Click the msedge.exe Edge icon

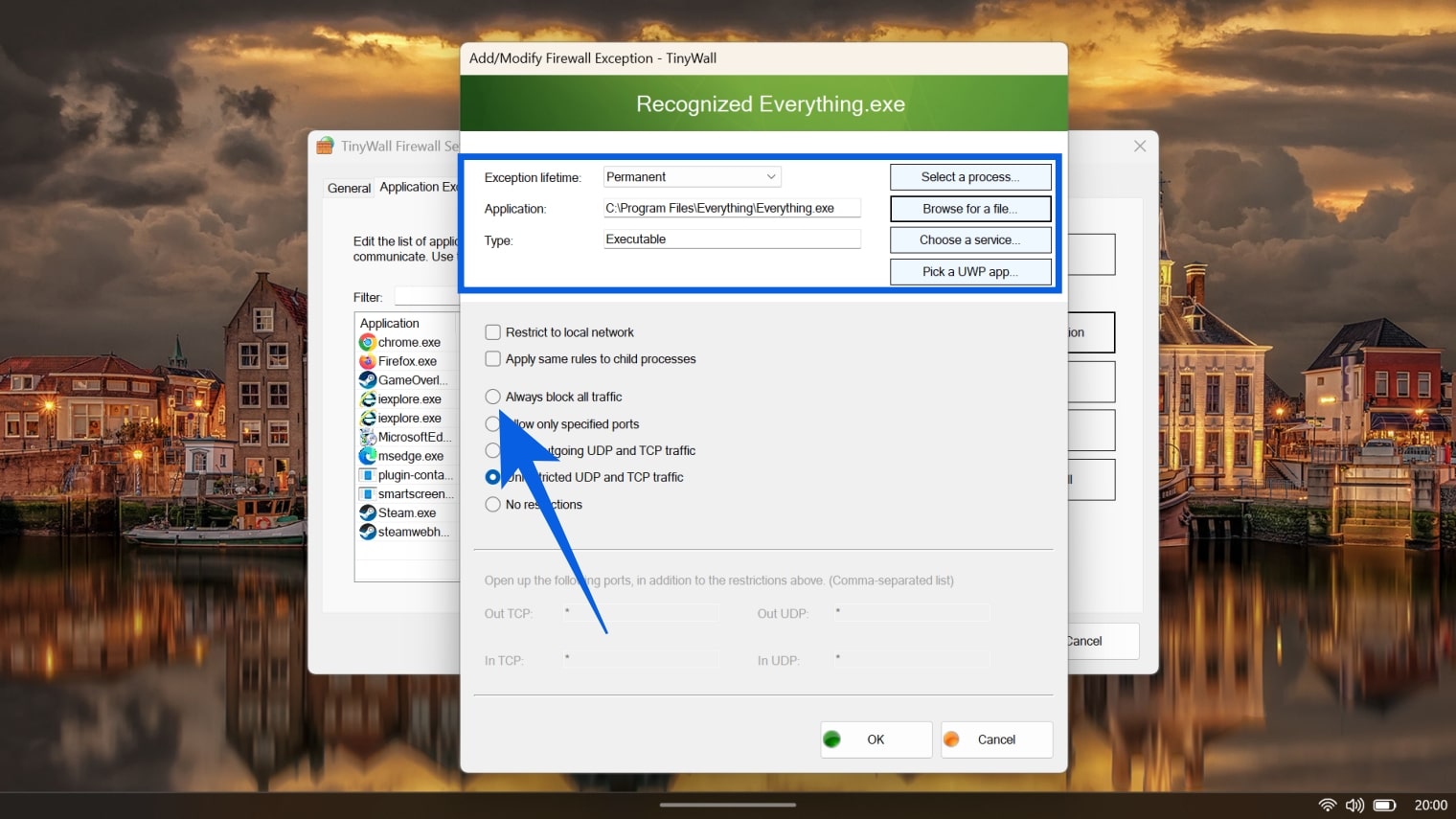click(x=367, y=456)
